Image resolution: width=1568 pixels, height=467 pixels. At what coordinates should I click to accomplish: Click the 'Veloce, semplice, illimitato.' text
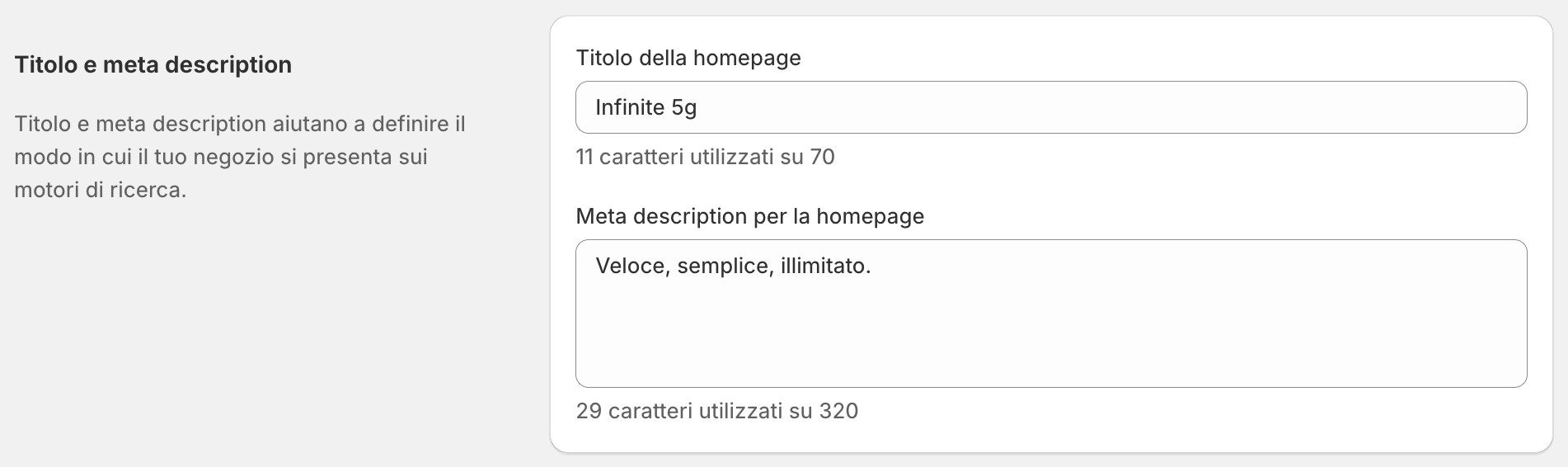(732, 266)
